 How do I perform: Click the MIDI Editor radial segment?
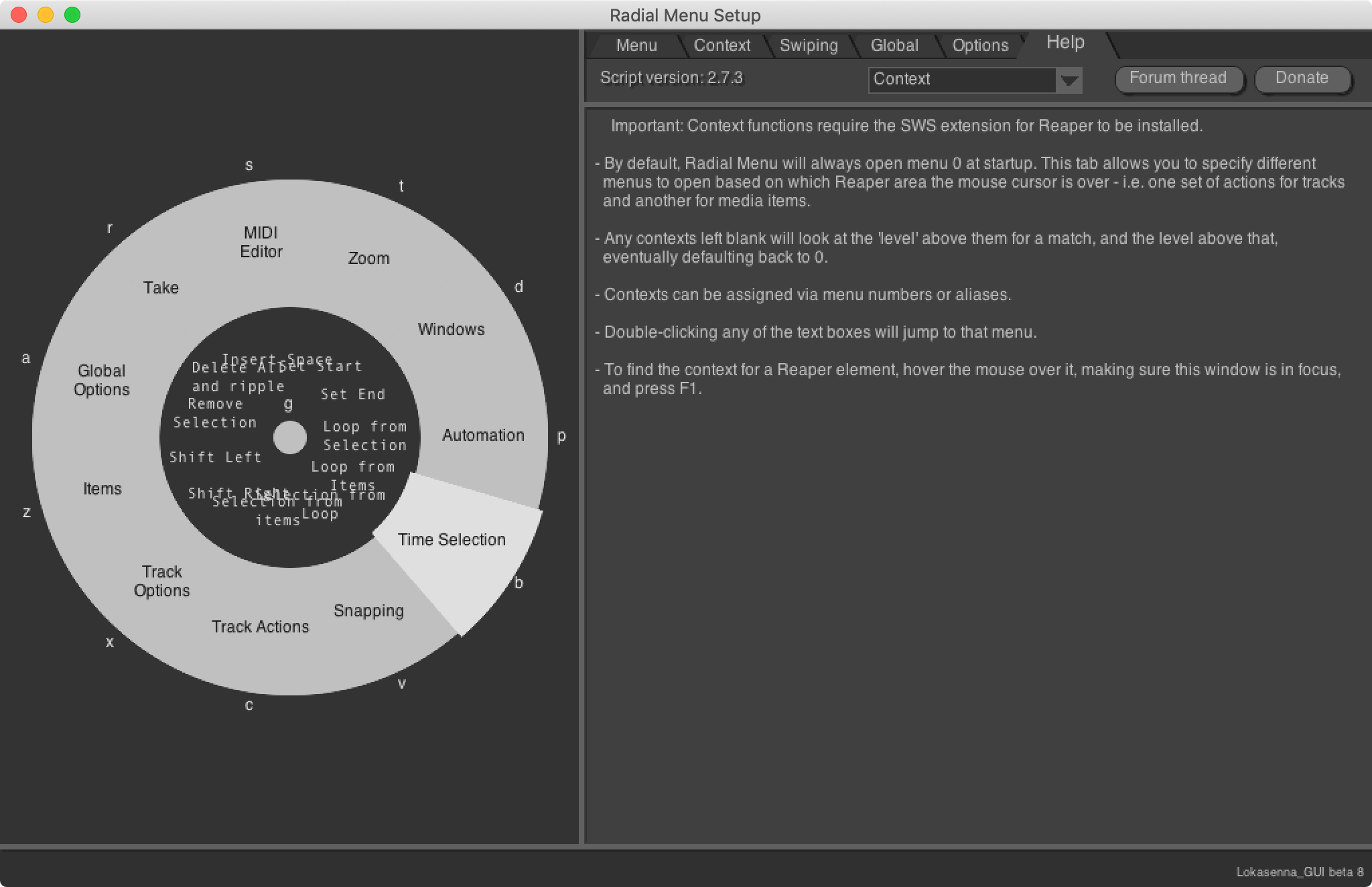pyautogui.click(x=261, y=242)
